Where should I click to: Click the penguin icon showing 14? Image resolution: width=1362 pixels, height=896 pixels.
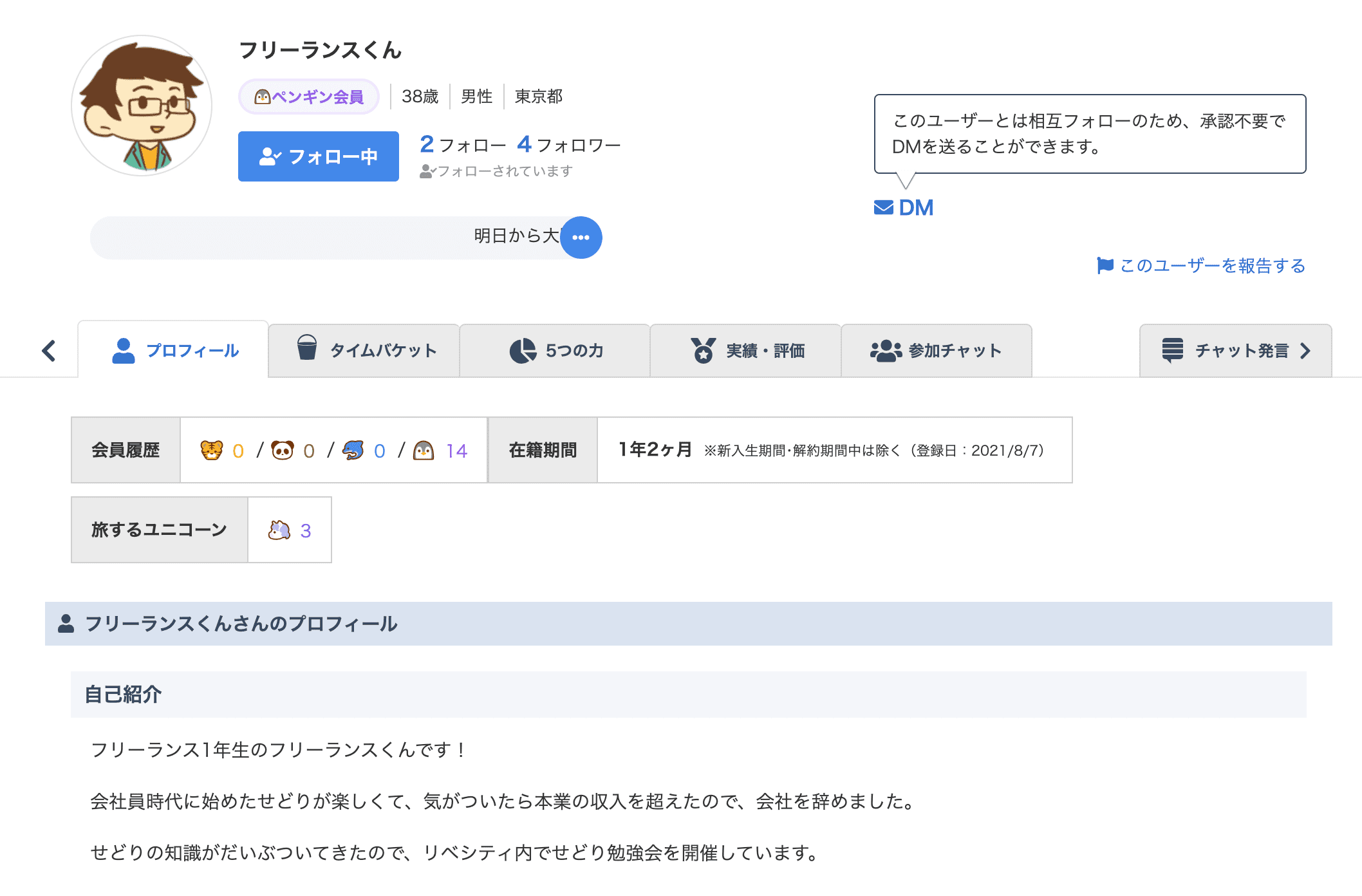(424, 450)
